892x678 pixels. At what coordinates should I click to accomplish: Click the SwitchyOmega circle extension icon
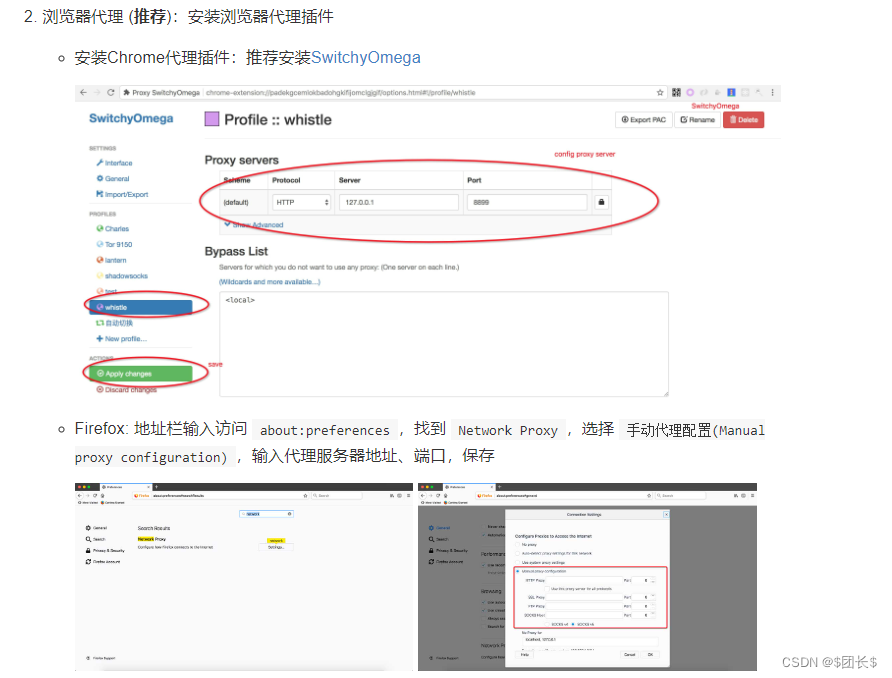690,92
